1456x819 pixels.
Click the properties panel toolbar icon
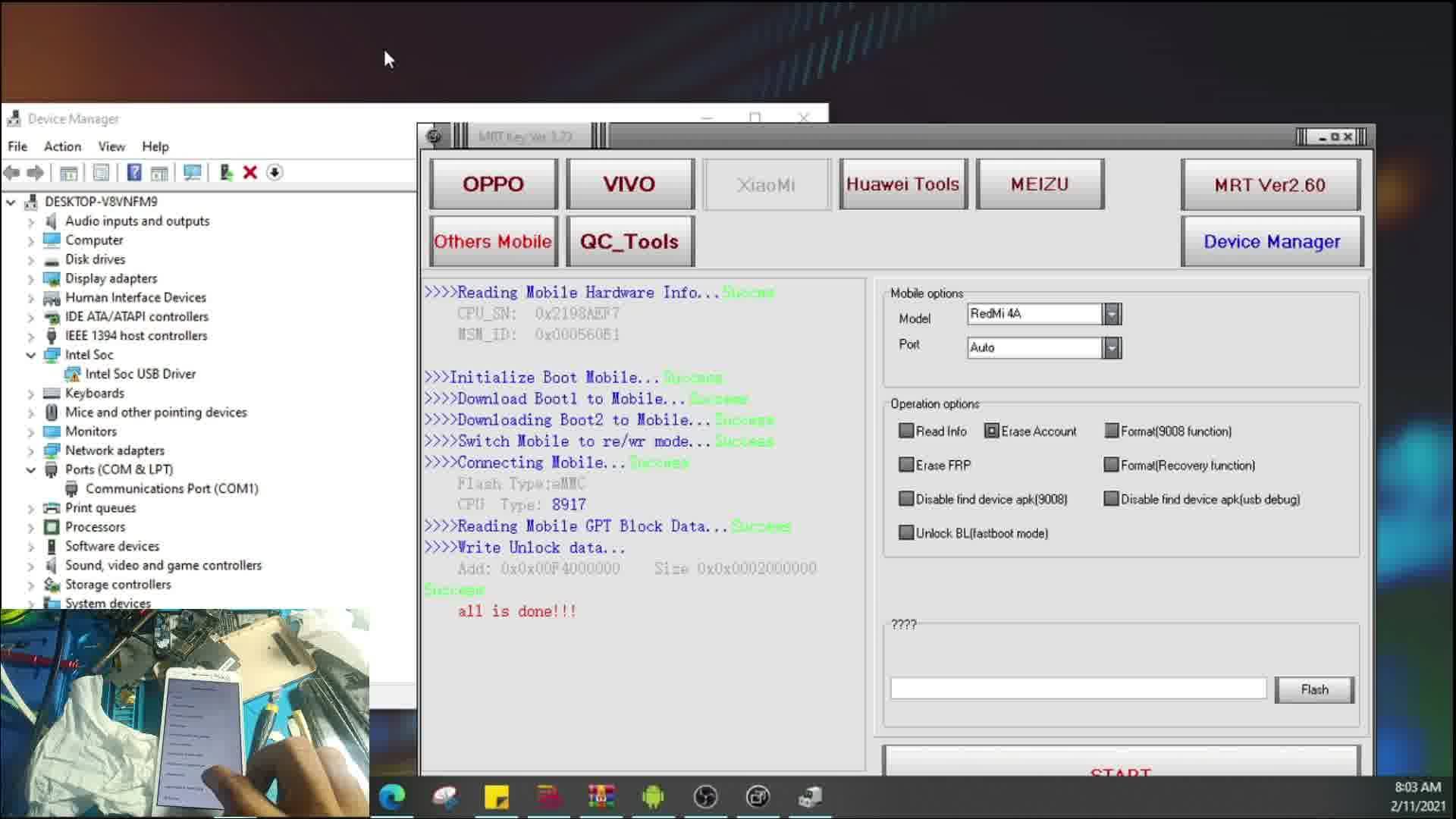tap(101, 173)
